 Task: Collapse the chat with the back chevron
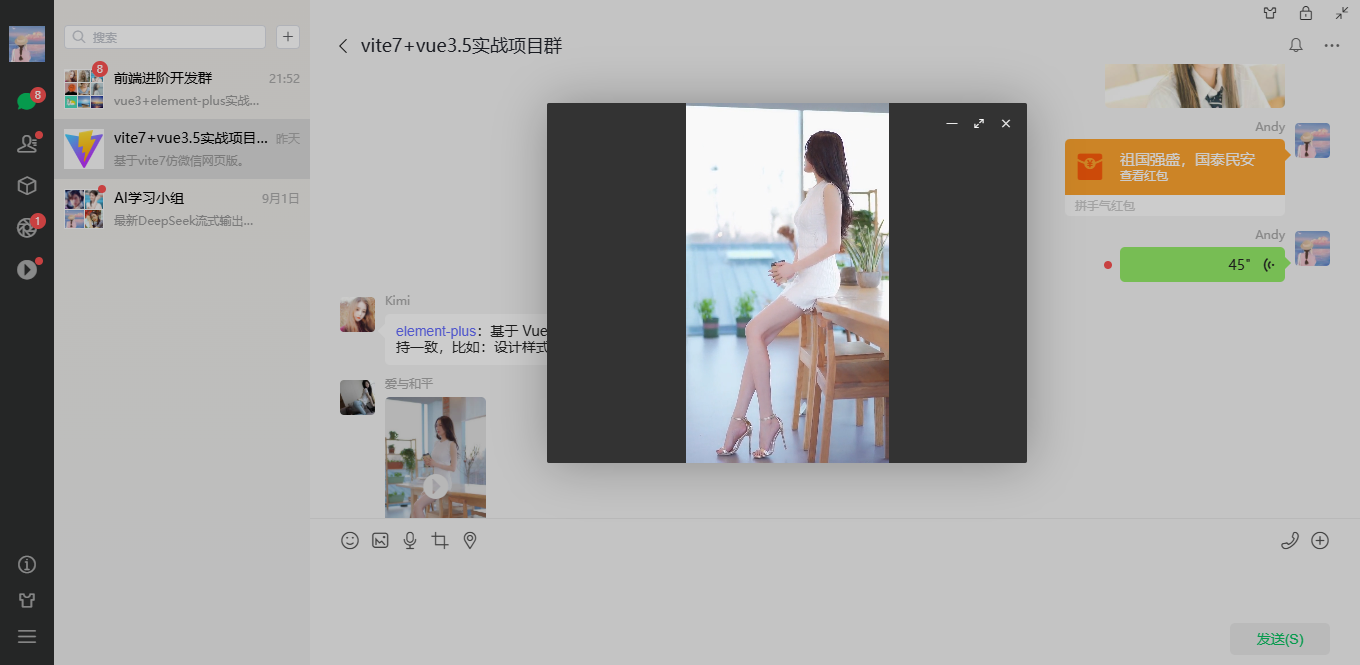(x=343, y=45)
